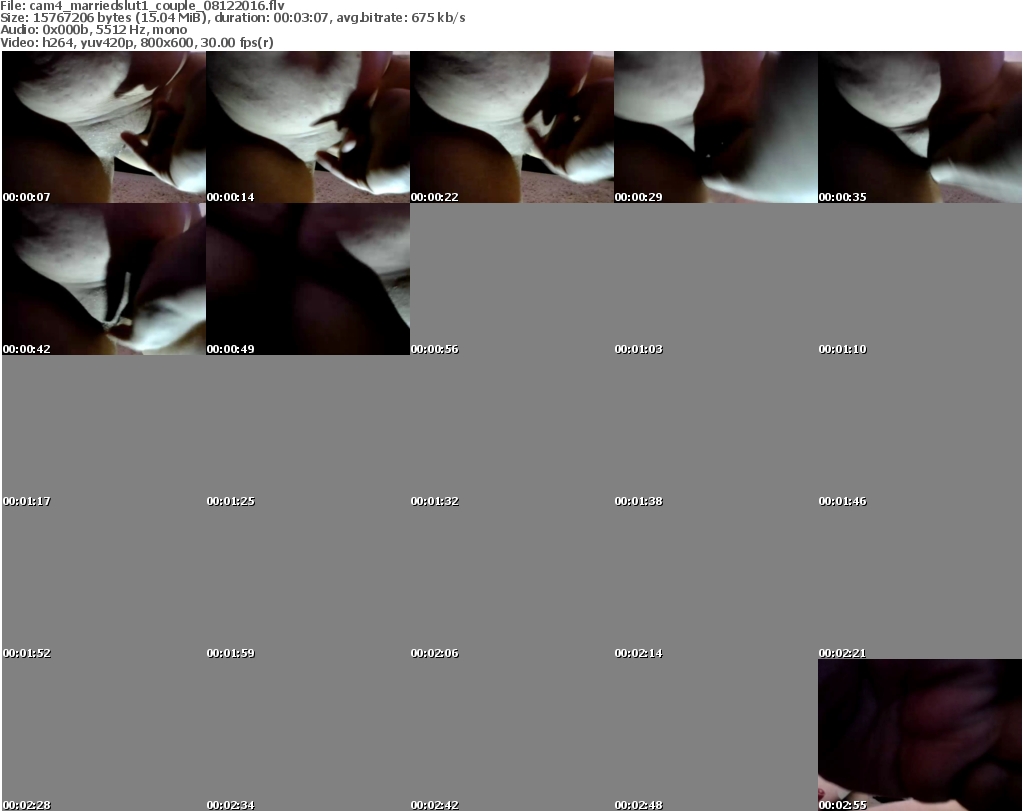Click the frame labeled 00:00:35
Screen dimensions: 1024x811
click(920, 127)
